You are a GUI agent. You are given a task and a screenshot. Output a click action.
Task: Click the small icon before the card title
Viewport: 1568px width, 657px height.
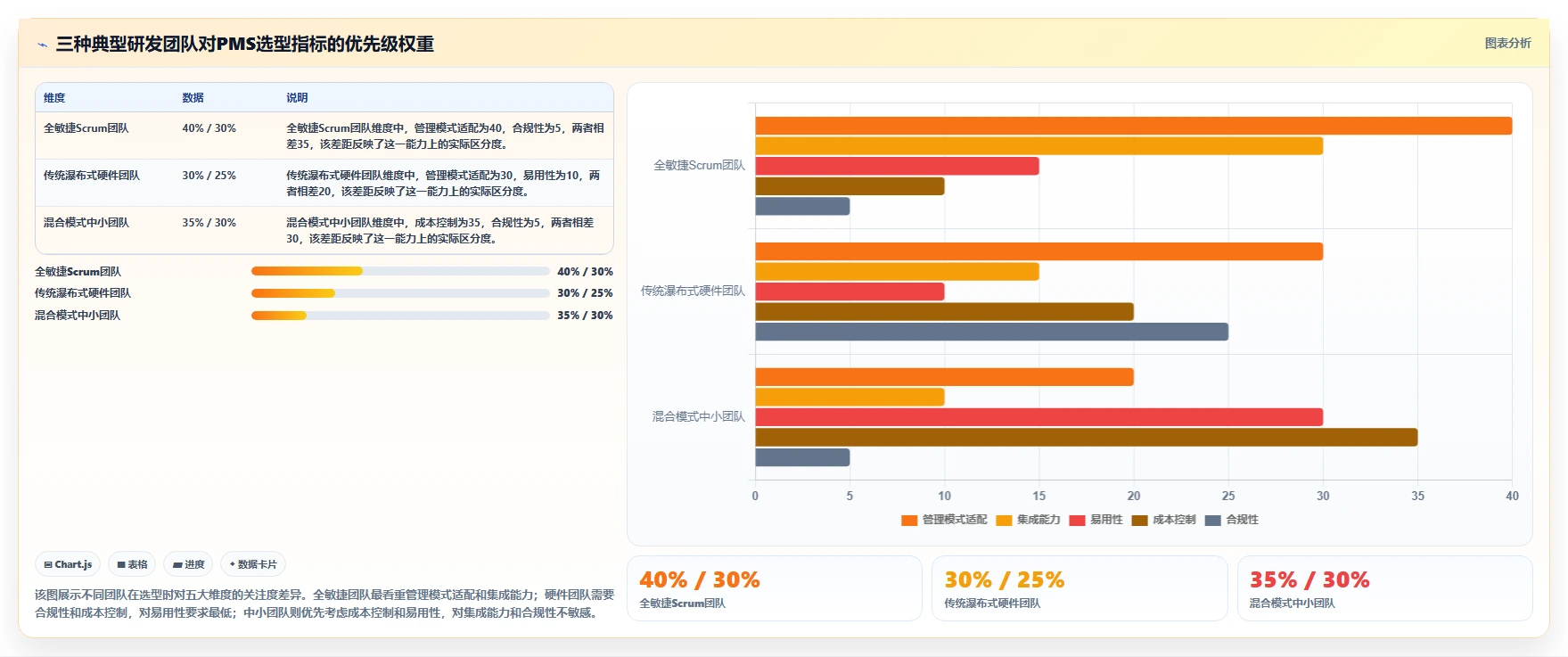tap(42, 45)
